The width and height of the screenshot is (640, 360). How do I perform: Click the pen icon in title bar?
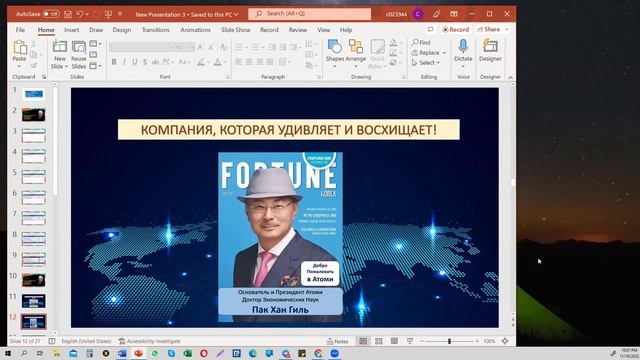436,14
